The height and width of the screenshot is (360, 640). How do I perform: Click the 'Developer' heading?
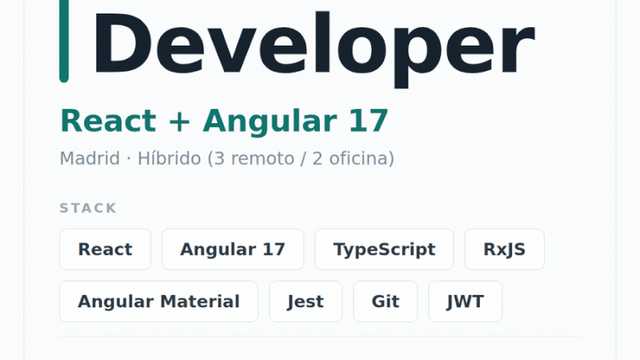tap(314, 48)
